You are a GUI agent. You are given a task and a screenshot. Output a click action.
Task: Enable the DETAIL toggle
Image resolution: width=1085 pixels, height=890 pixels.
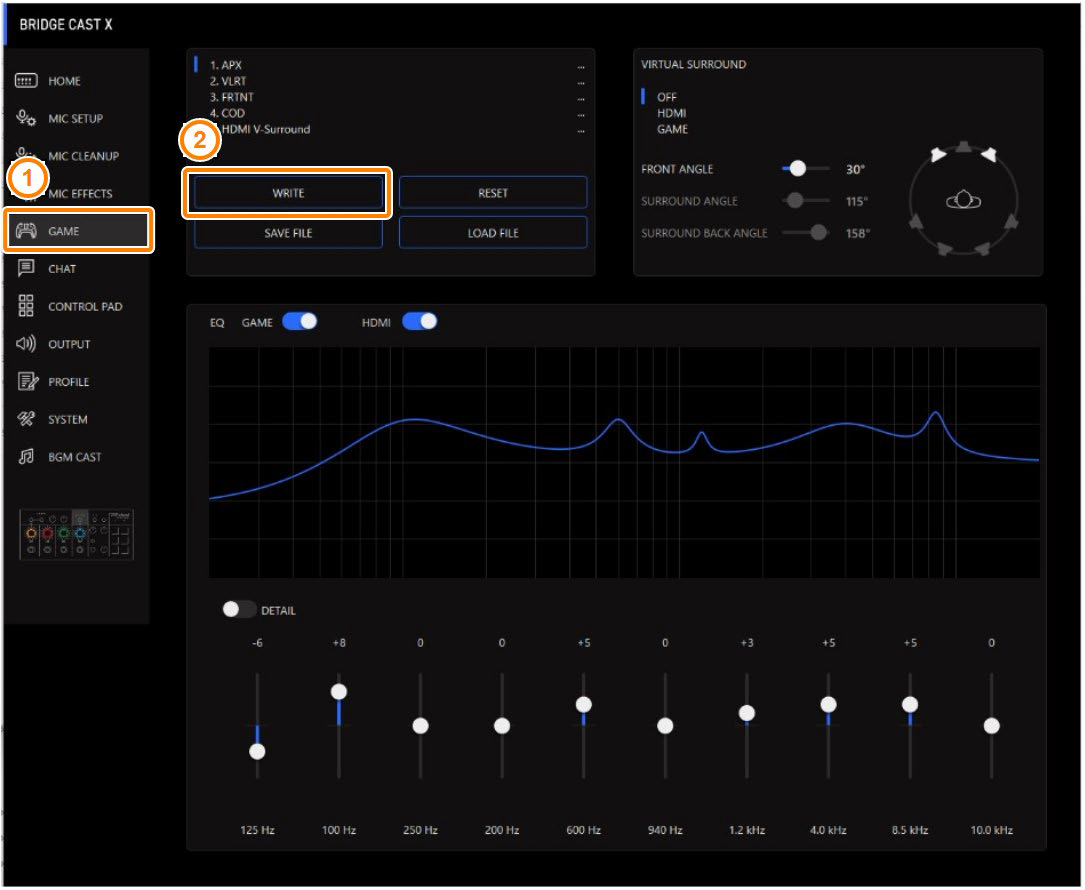pos(239,607)
